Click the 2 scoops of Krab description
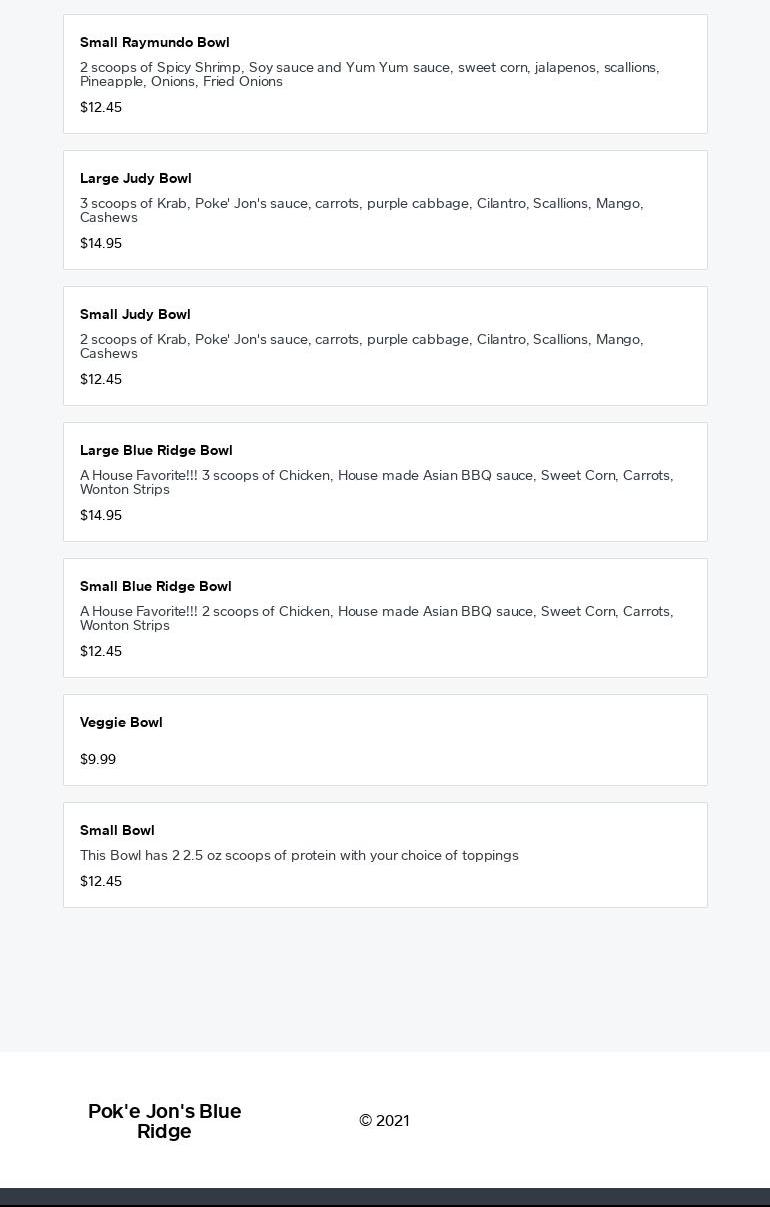The height and width of the screenshot is (1207, 770). pyautogui.click(x=361, y=346)
